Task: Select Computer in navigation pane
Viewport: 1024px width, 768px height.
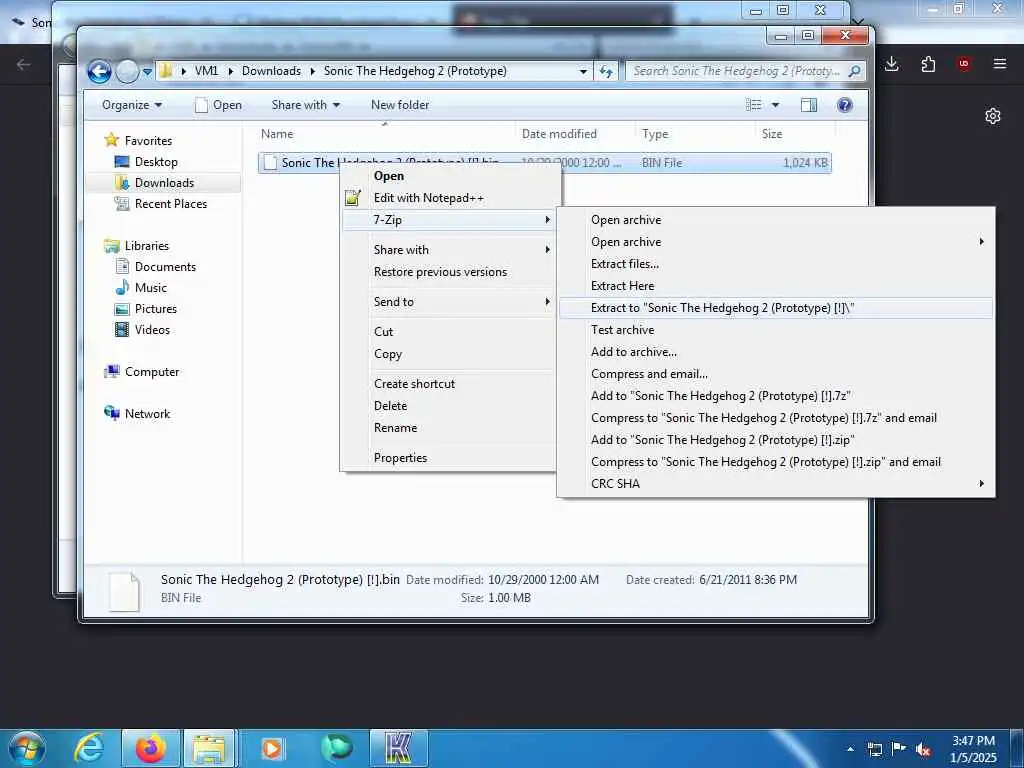Action: [x=152, y=372]
